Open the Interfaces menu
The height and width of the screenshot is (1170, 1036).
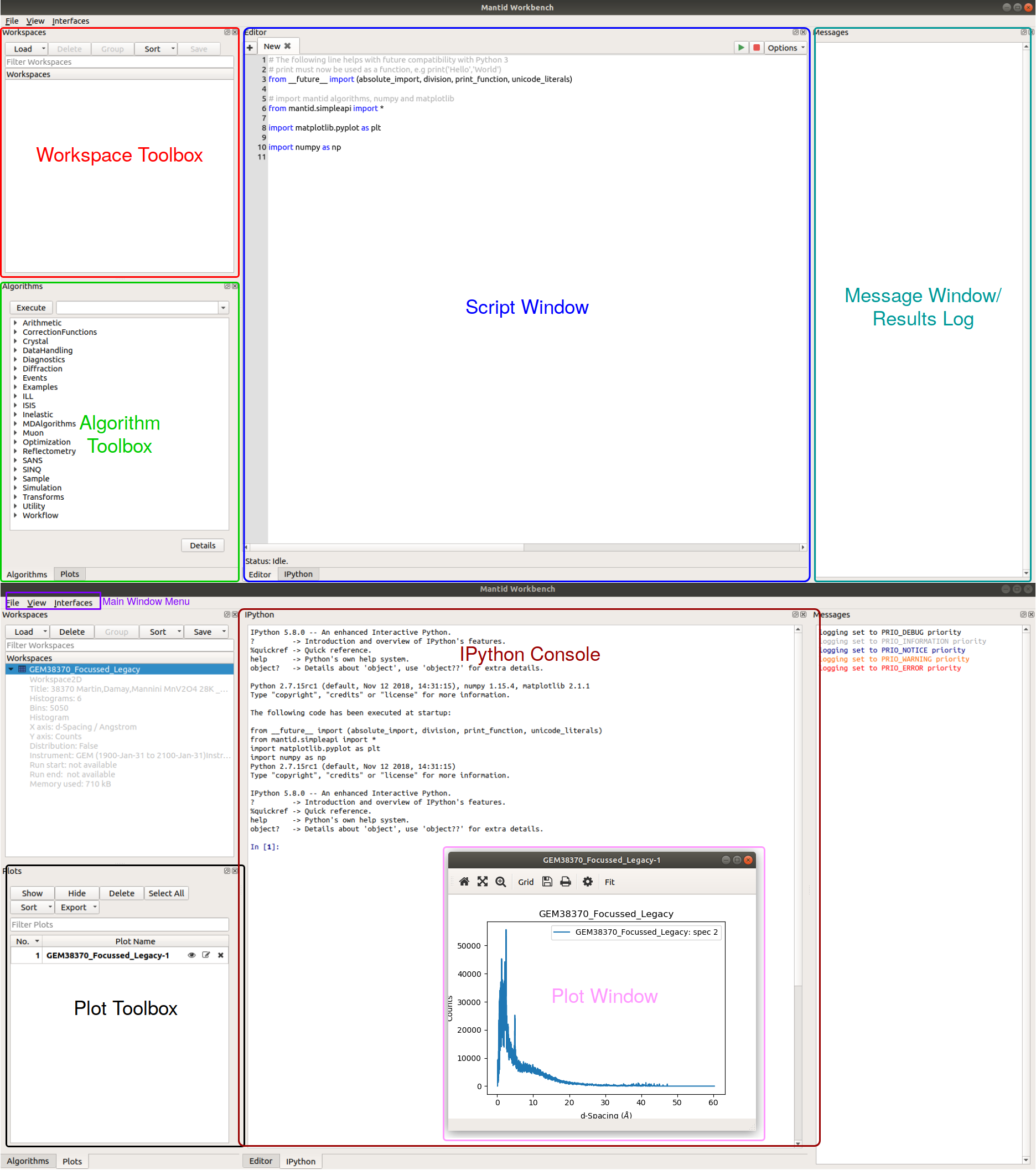(x=70, y=20)
